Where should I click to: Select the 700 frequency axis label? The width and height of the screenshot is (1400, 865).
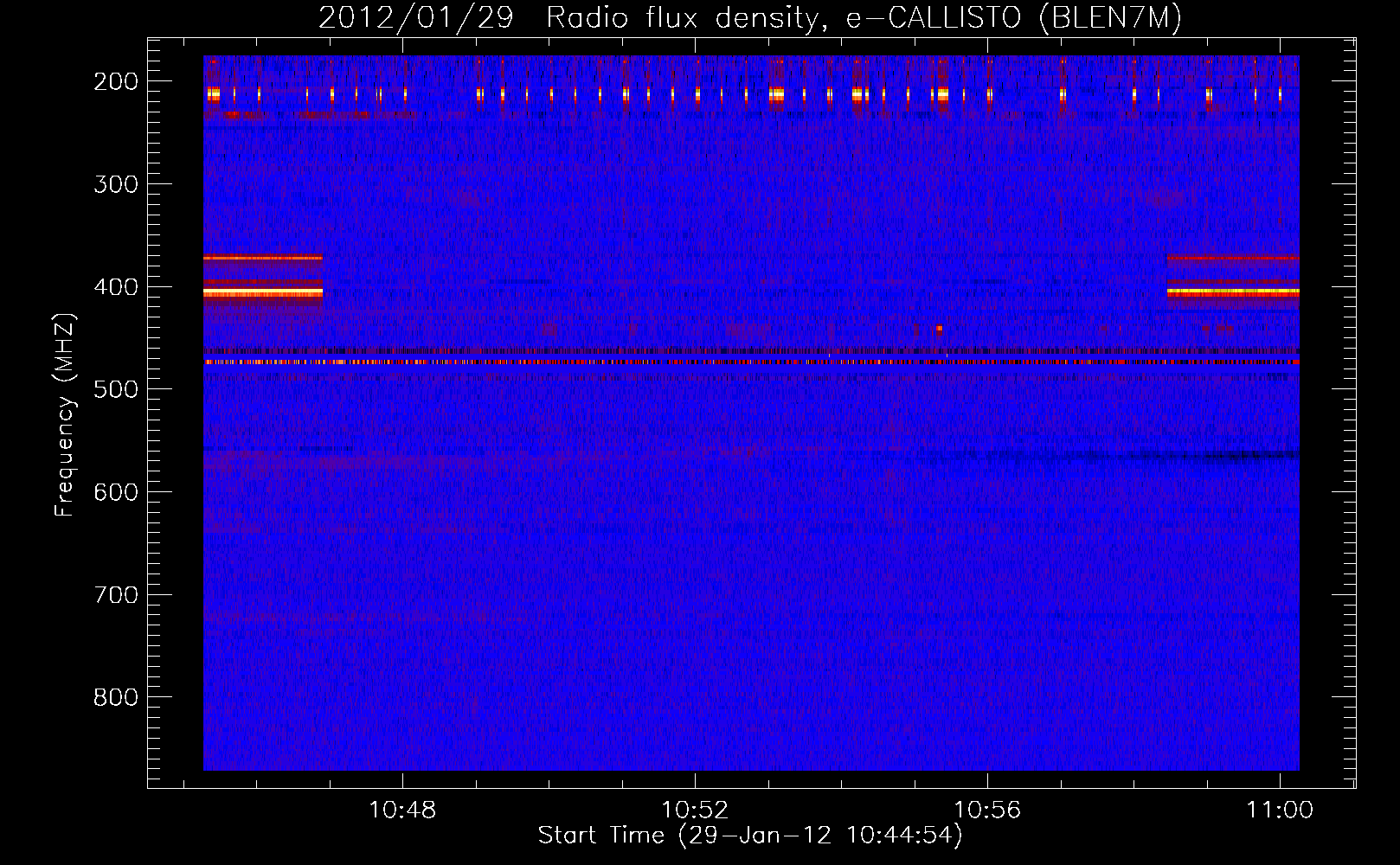pos(116,595)
